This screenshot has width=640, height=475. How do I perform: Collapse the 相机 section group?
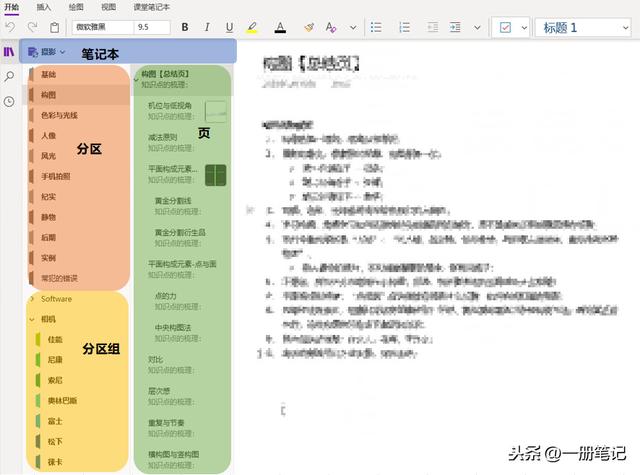(32, 319)
